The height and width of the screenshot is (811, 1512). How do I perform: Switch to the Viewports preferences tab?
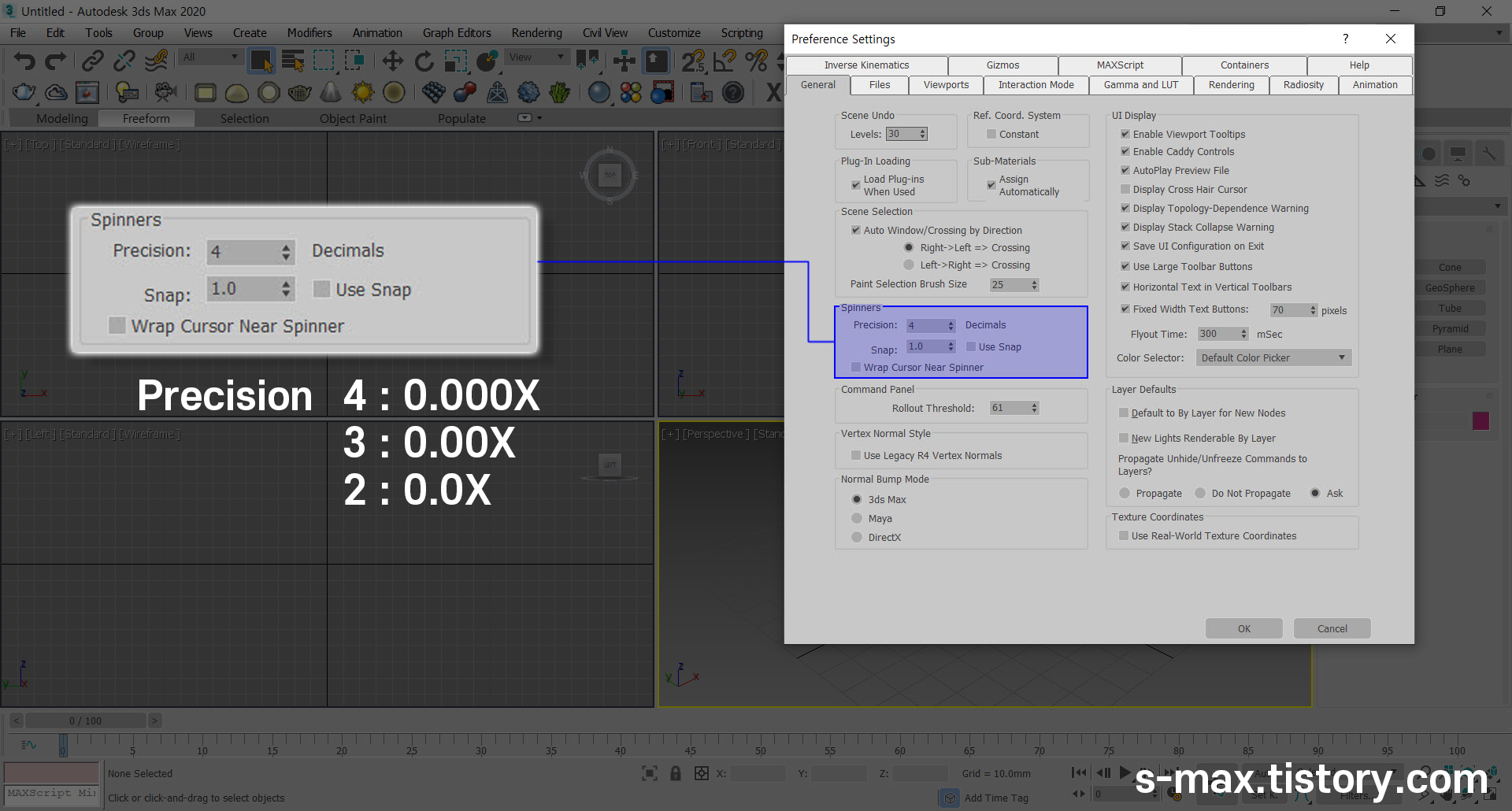click(946, 85)
